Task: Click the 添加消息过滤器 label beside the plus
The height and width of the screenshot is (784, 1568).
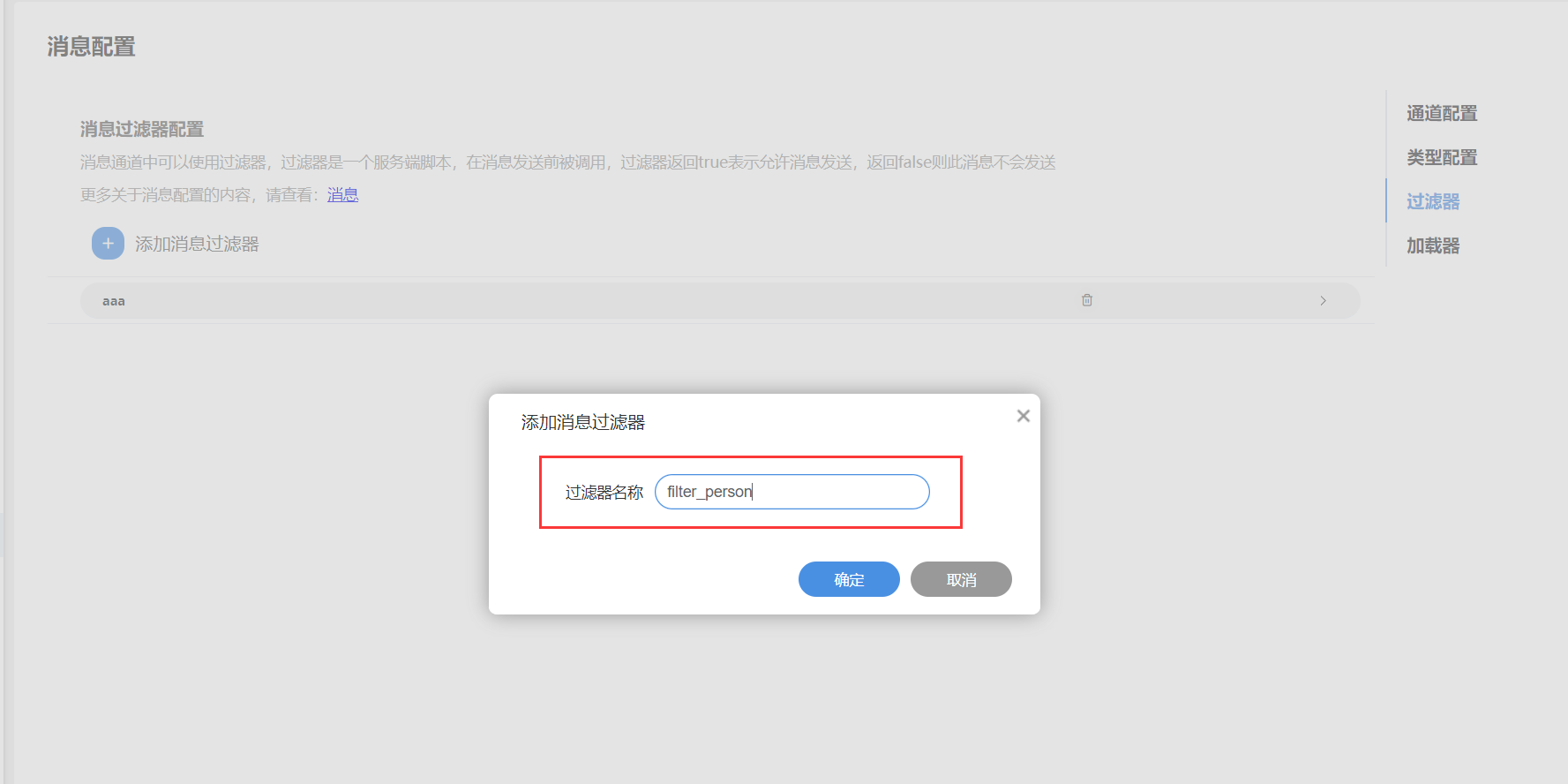Action: point(197,244)
